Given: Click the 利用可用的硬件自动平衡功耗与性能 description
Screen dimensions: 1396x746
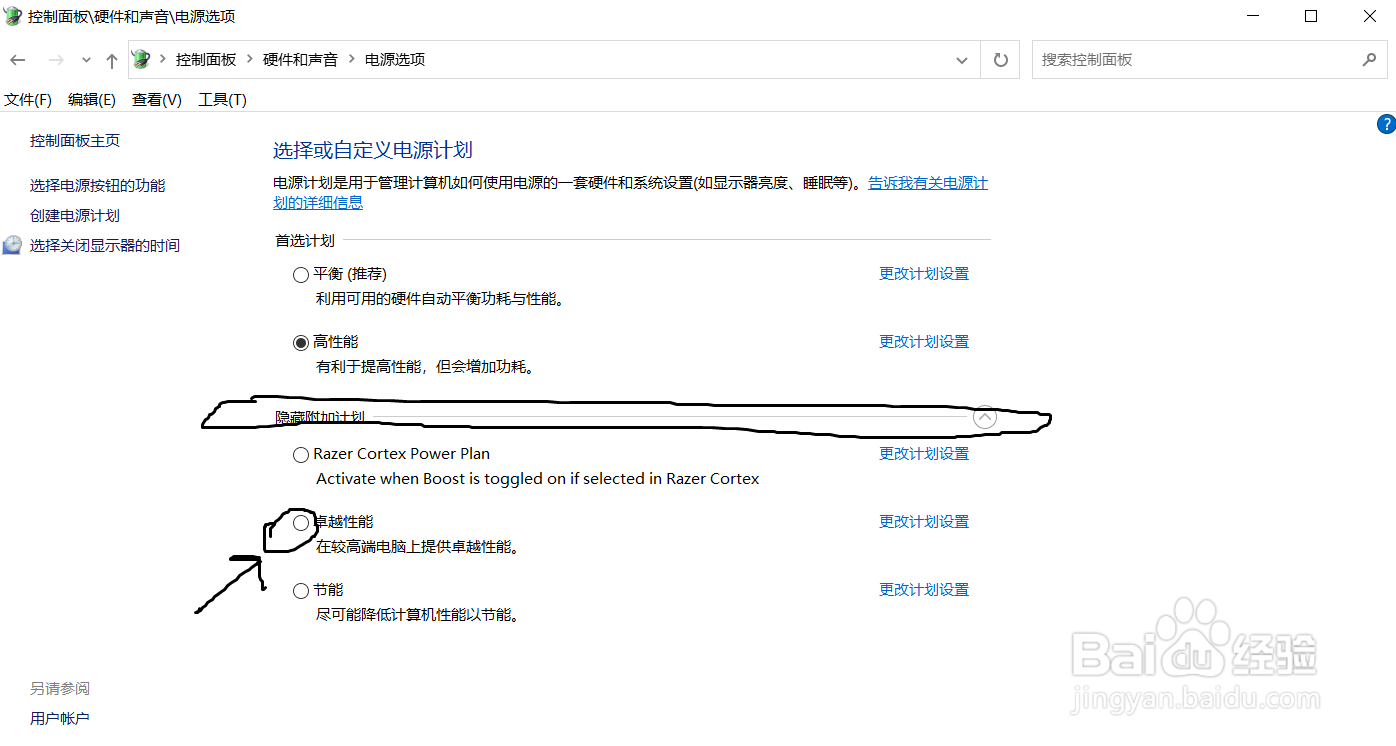Looking at the screenshot, I should point(440,299).
